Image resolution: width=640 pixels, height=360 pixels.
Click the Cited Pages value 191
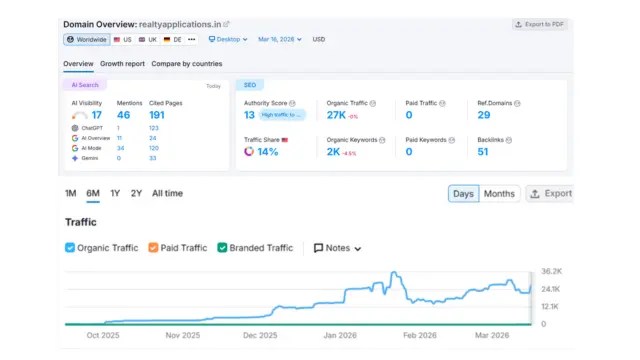157,116
